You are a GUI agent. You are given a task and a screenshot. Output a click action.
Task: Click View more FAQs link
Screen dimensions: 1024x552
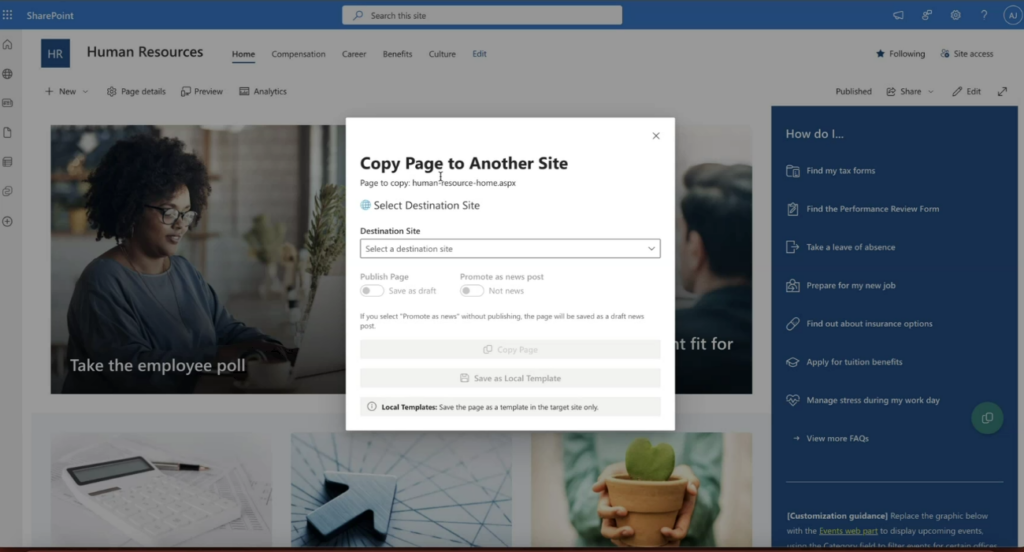[837, 438]
